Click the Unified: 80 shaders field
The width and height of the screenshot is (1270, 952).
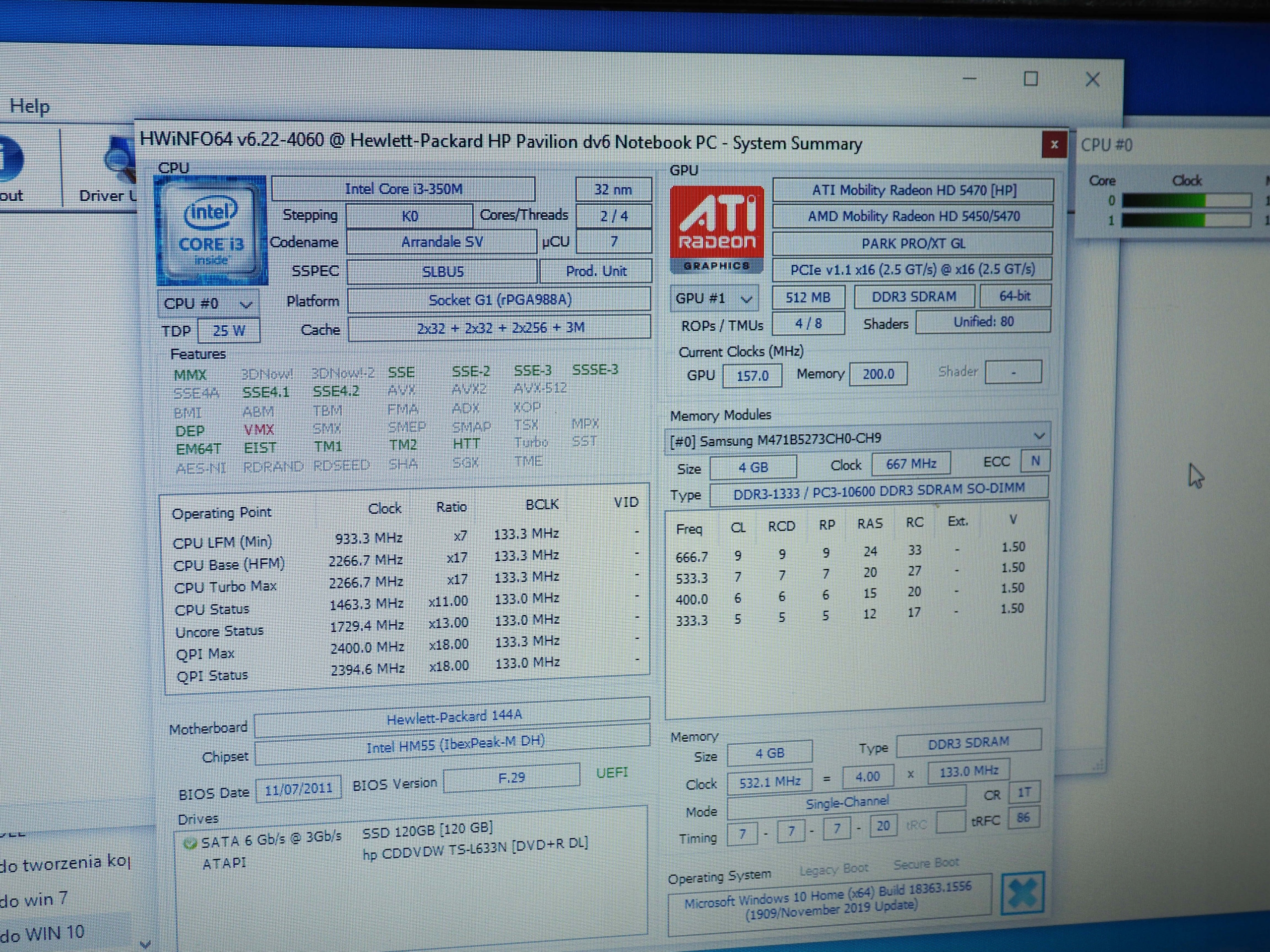(983, 322)
